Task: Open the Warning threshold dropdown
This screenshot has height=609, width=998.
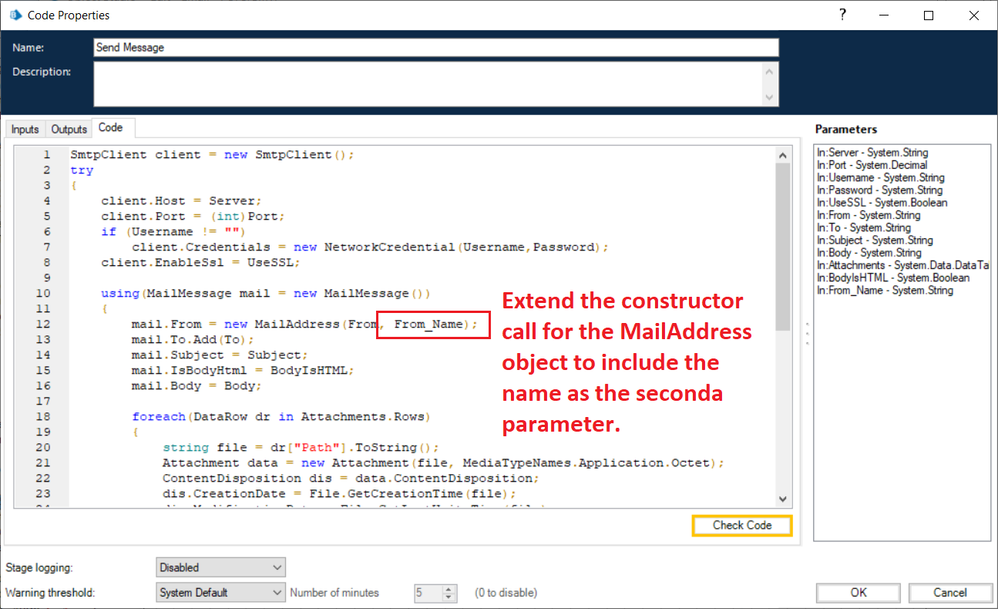Action: 221,592
